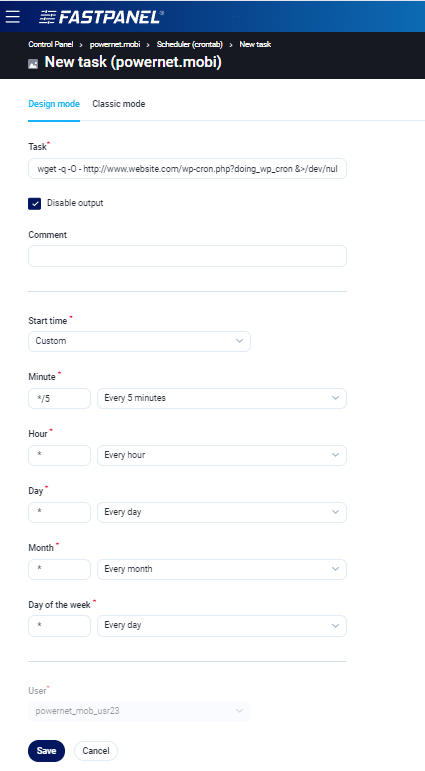425x771 pixels.
Task: Uncheck the Disable output checkbox
Action: pos(34,204)
